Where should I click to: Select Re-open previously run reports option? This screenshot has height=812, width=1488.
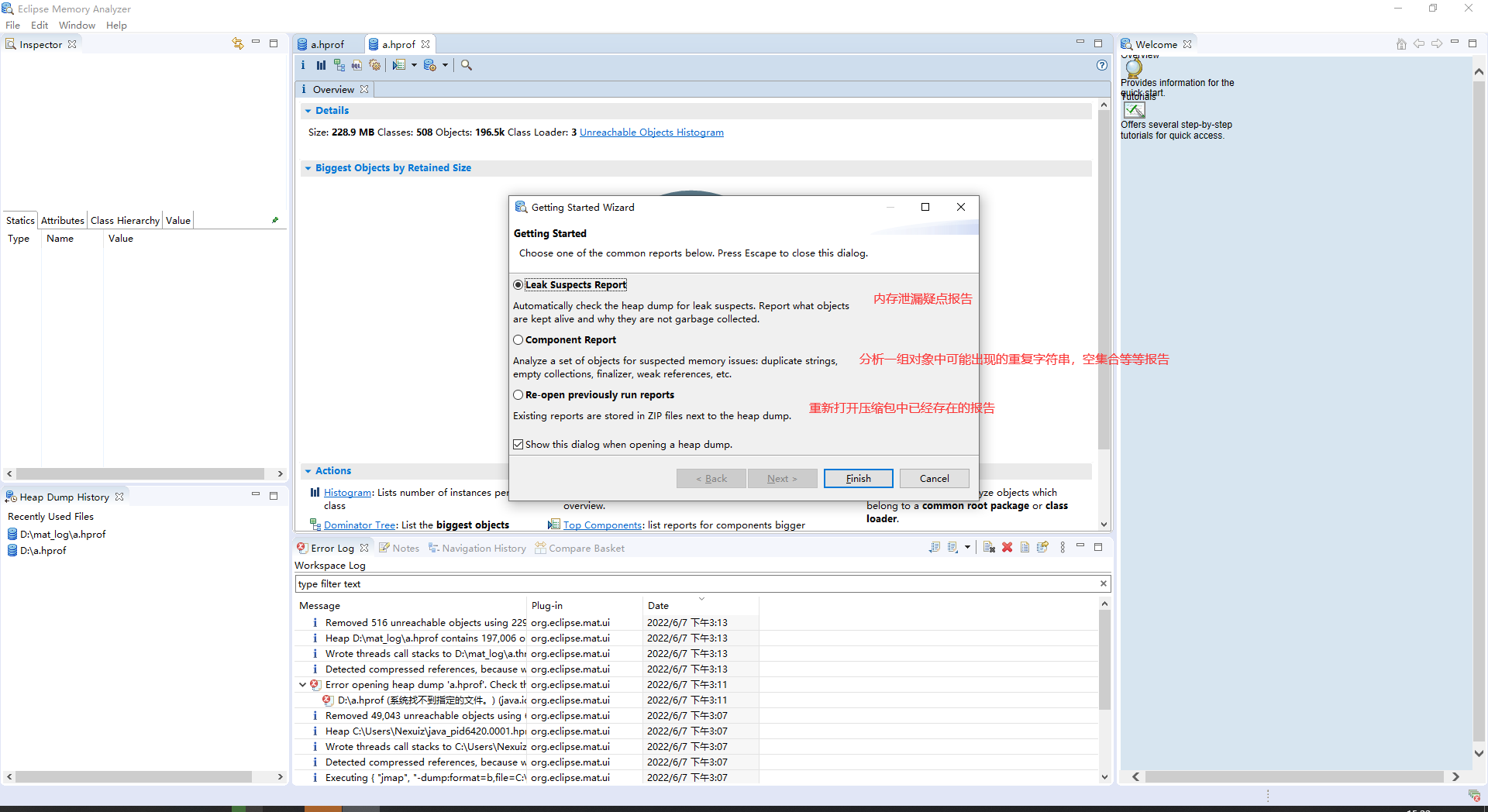click(518, 394)
